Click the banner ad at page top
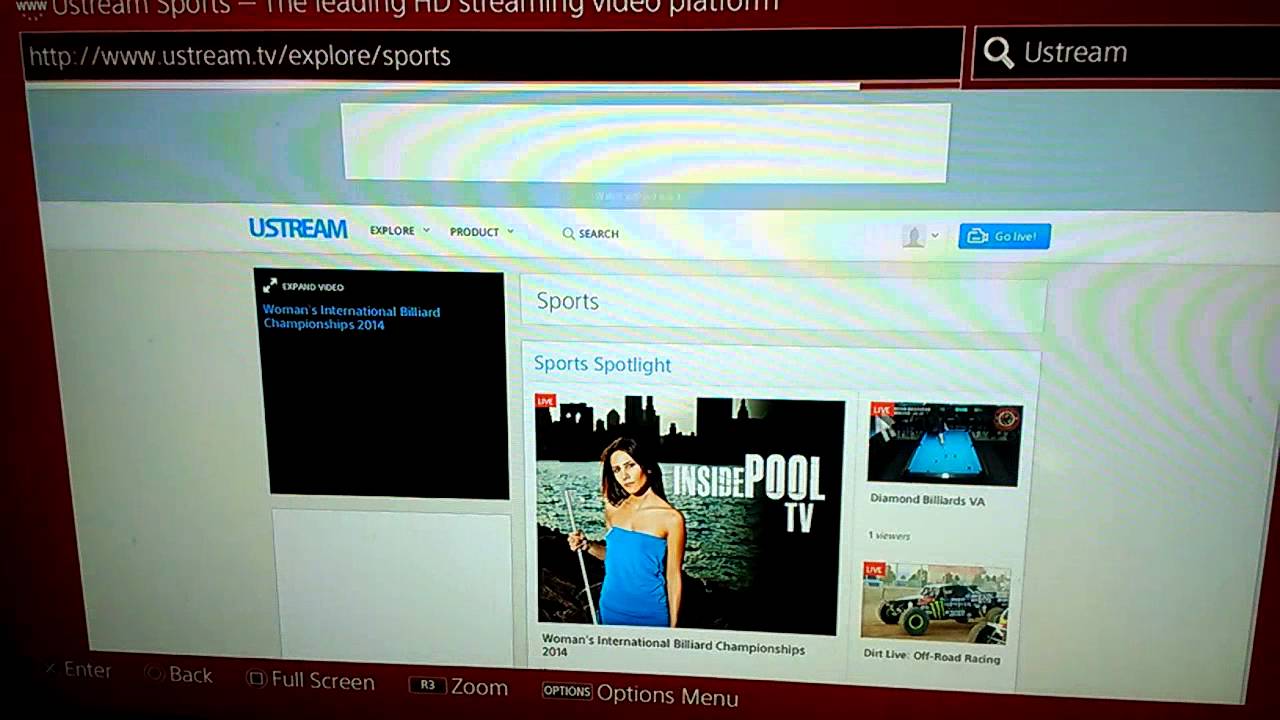 point(646,142)
